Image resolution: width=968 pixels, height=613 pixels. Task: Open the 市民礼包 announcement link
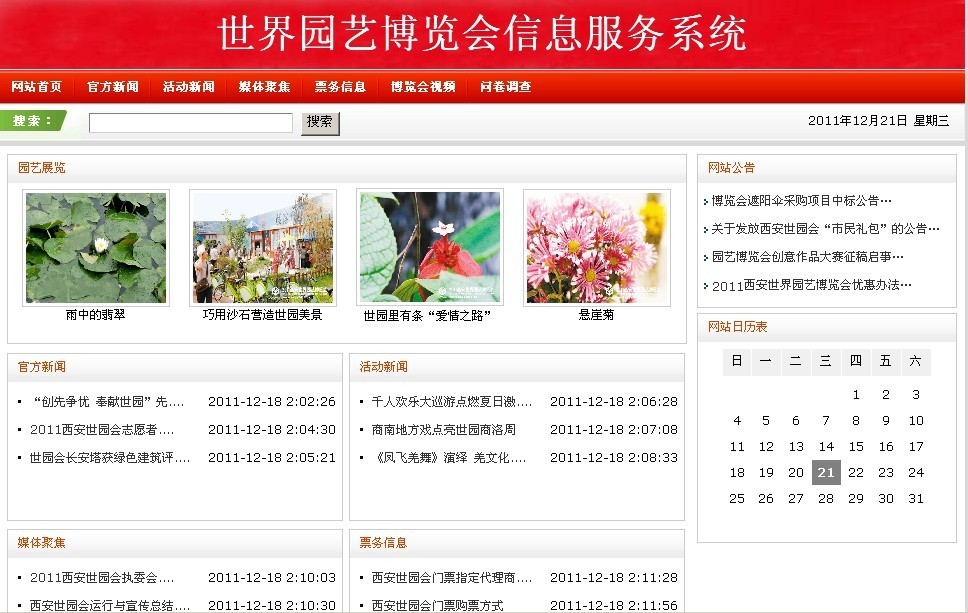point(825,229)
